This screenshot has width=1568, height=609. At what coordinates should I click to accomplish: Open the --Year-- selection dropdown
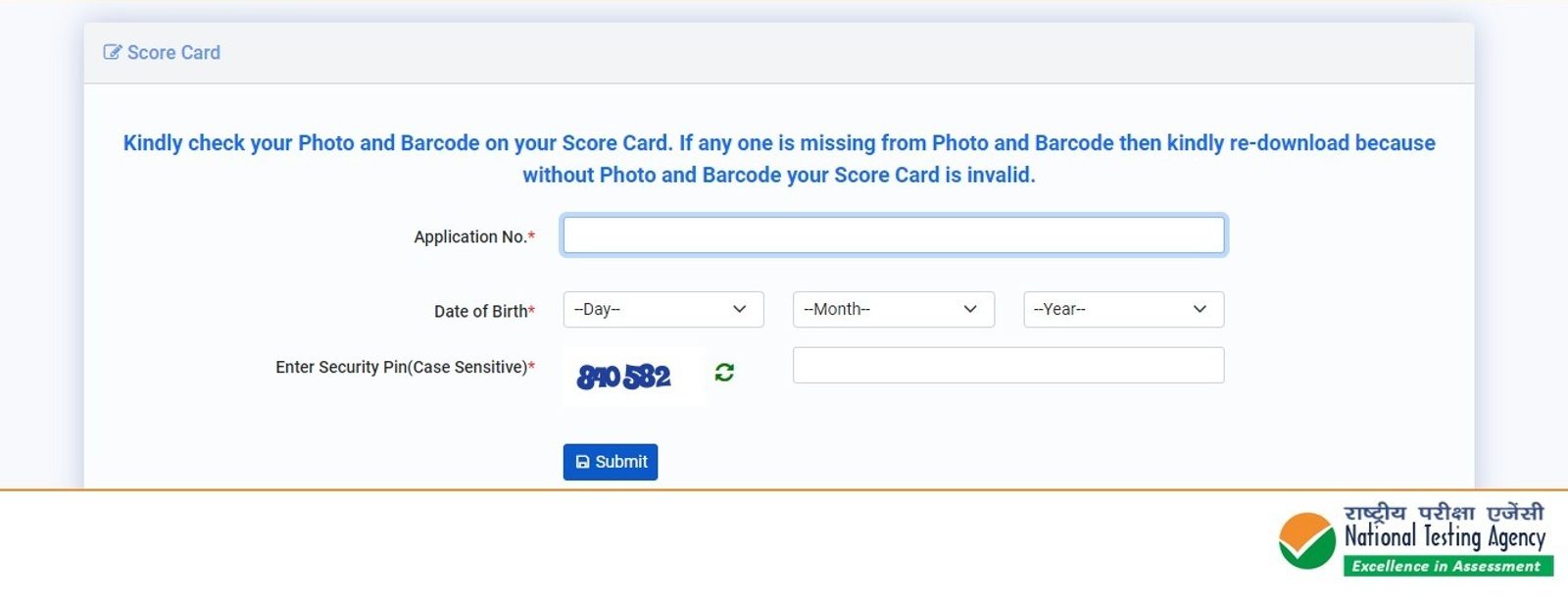(1123, 310)
